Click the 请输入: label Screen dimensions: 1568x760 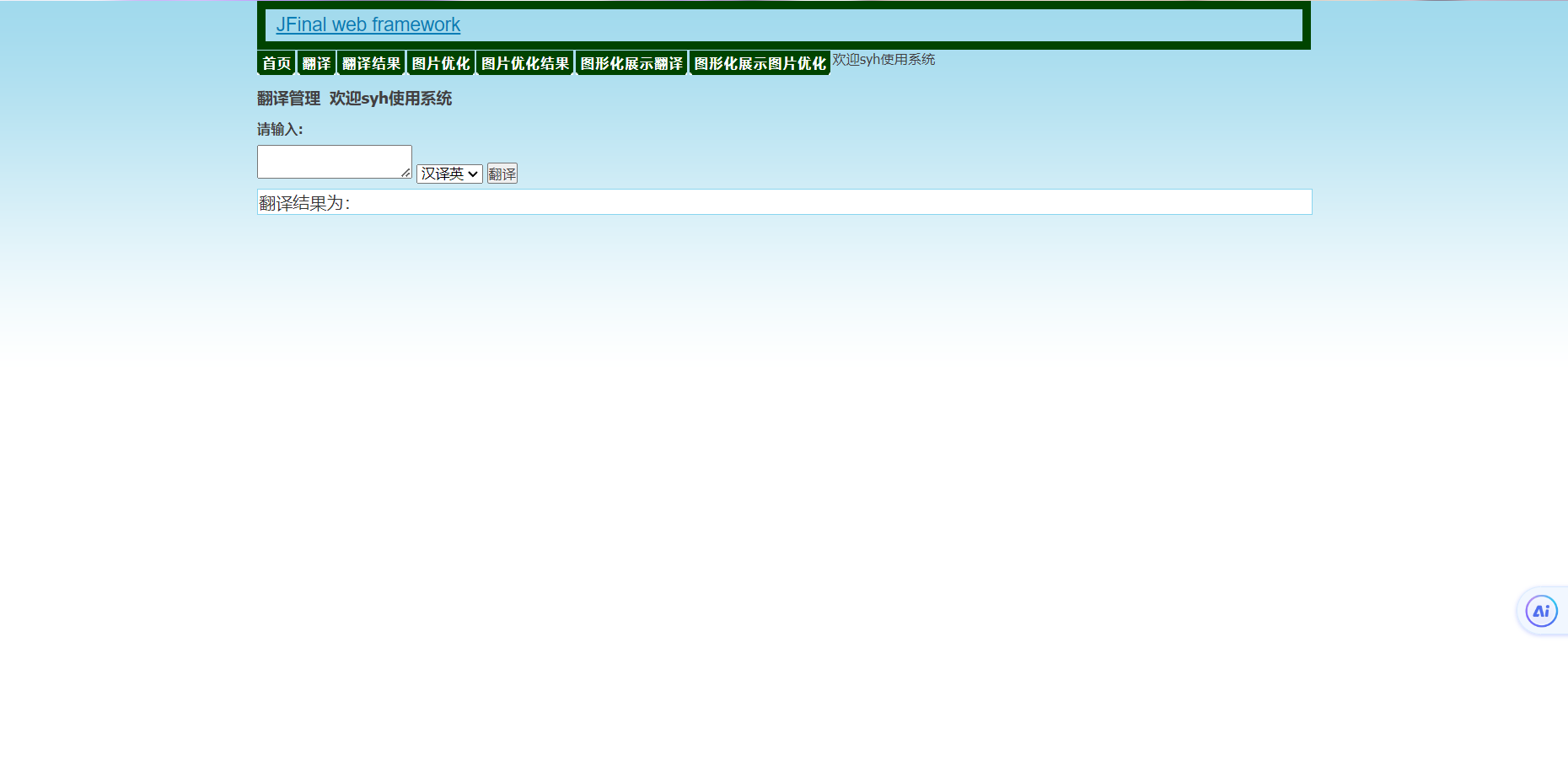click(280, 129)
